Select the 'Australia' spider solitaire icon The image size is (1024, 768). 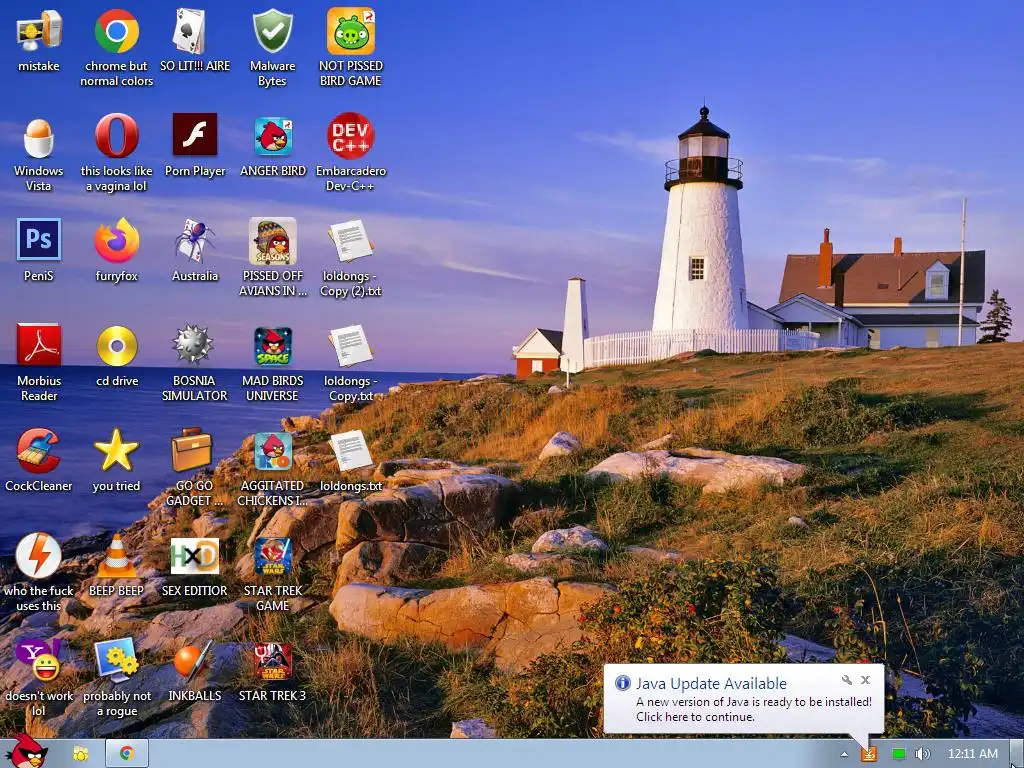pos(195,241)
